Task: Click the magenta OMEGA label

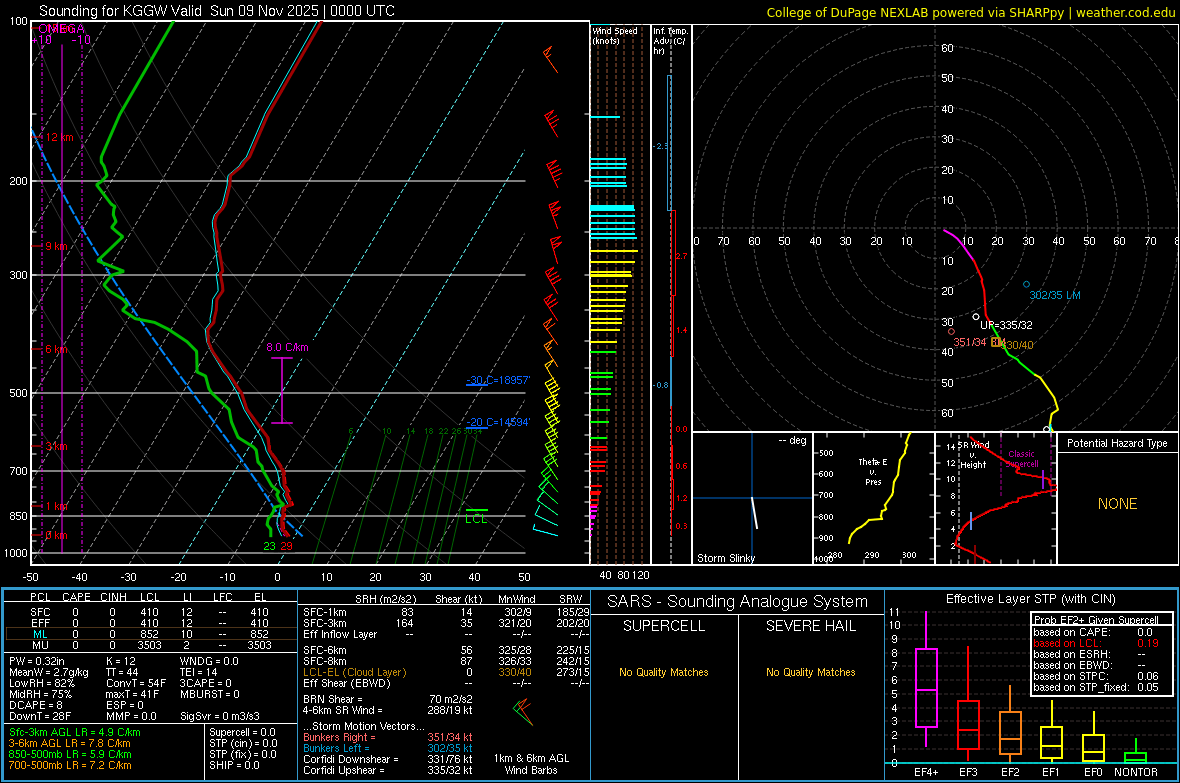Action: 61,29
